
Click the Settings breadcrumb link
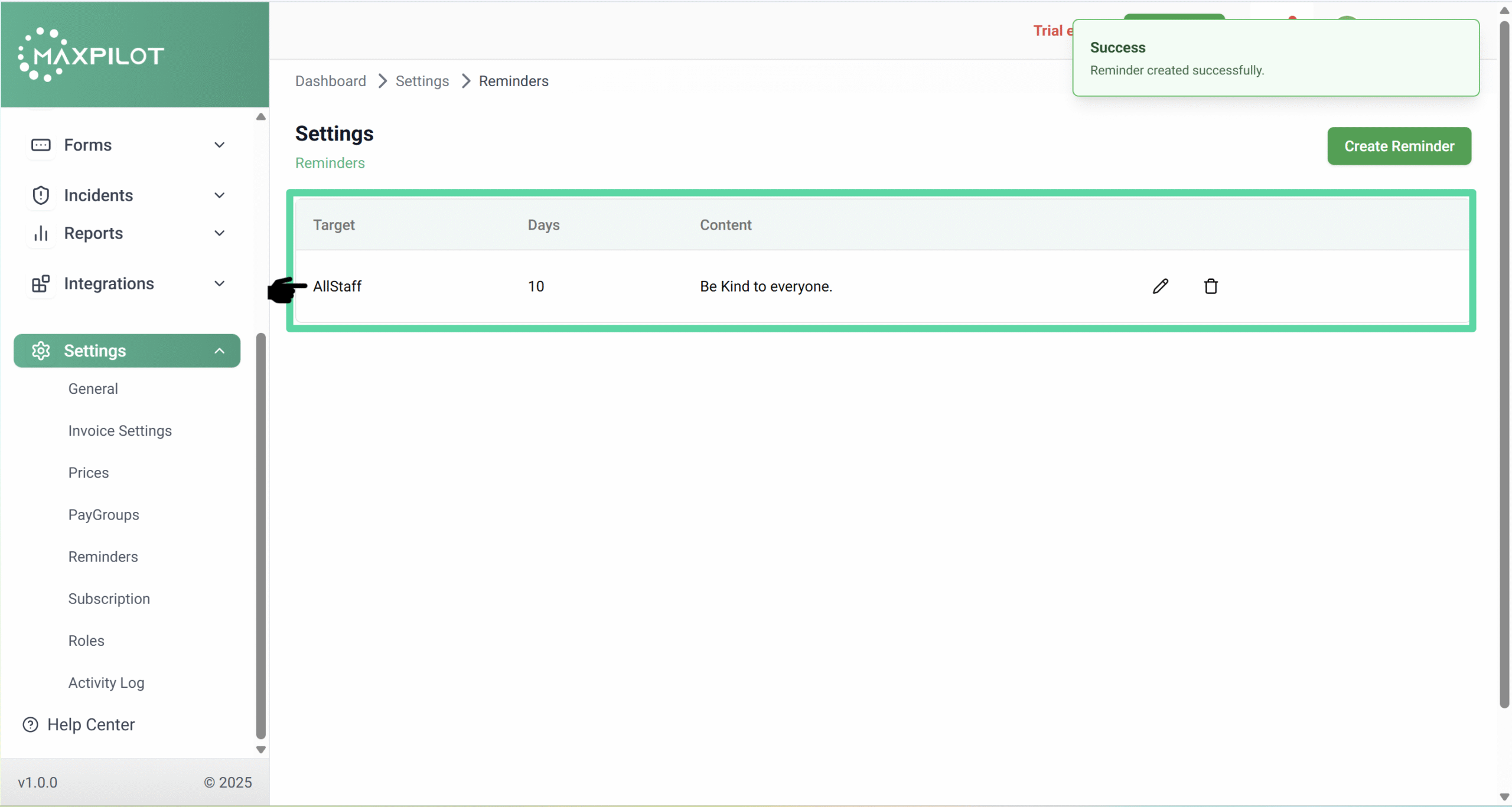(x=422, y=81)
